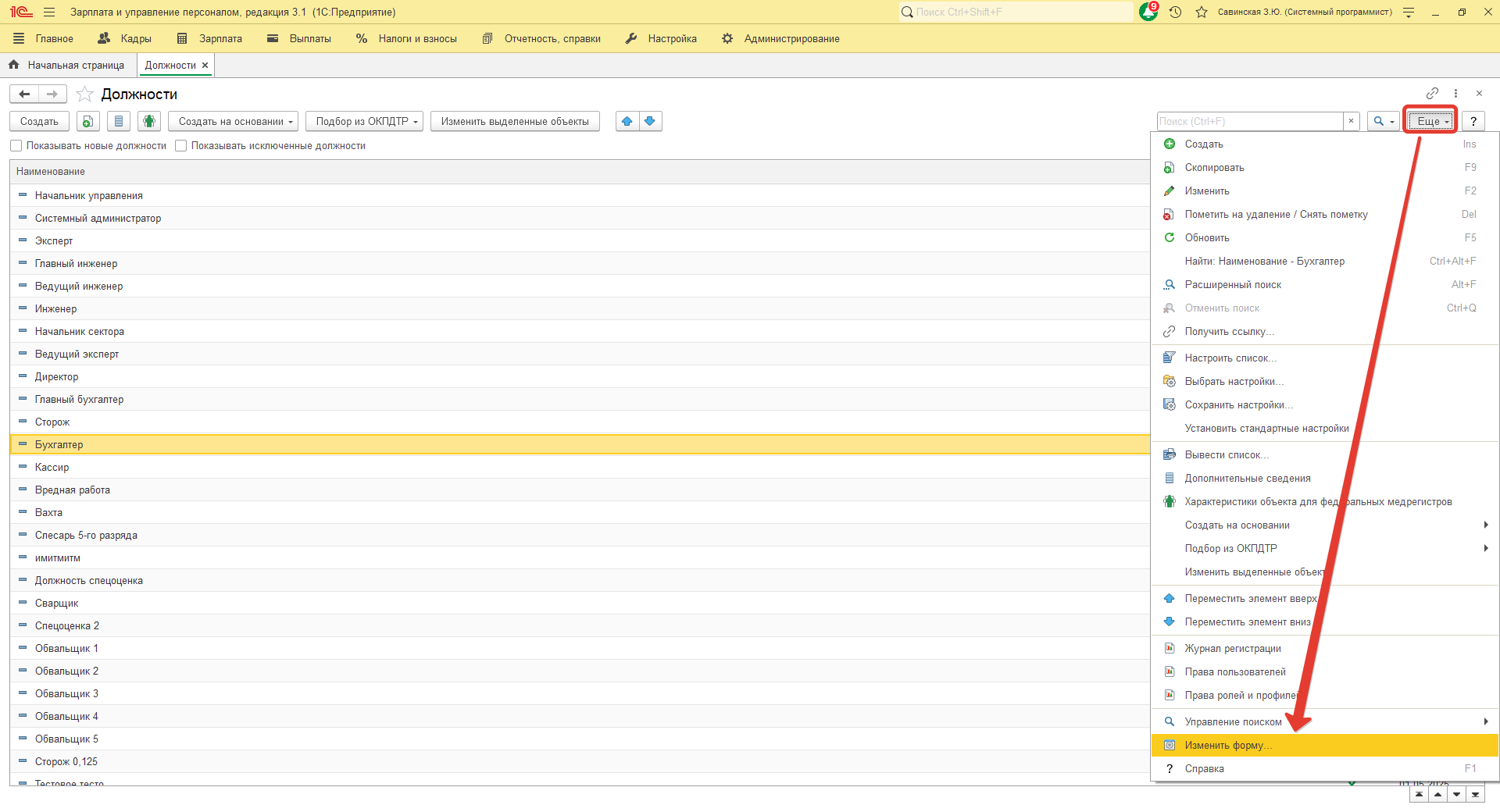Click the get link chain icon
This screenshot has width=1500, height=812.
point(1432,94)
